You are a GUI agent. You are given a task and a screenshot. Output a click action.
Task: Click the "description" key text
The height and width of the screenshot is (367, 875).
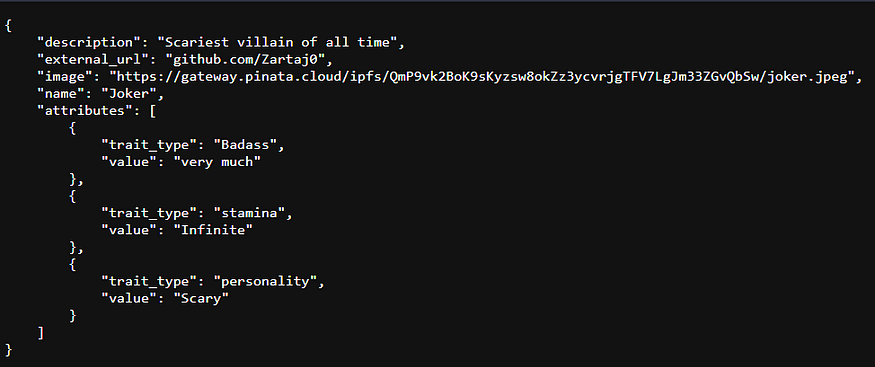[89, 42]
